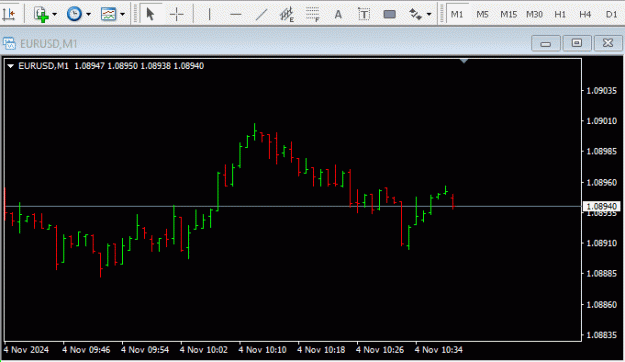Switch to the M5 timeframe
625x362 pixels.
point(482,14)
